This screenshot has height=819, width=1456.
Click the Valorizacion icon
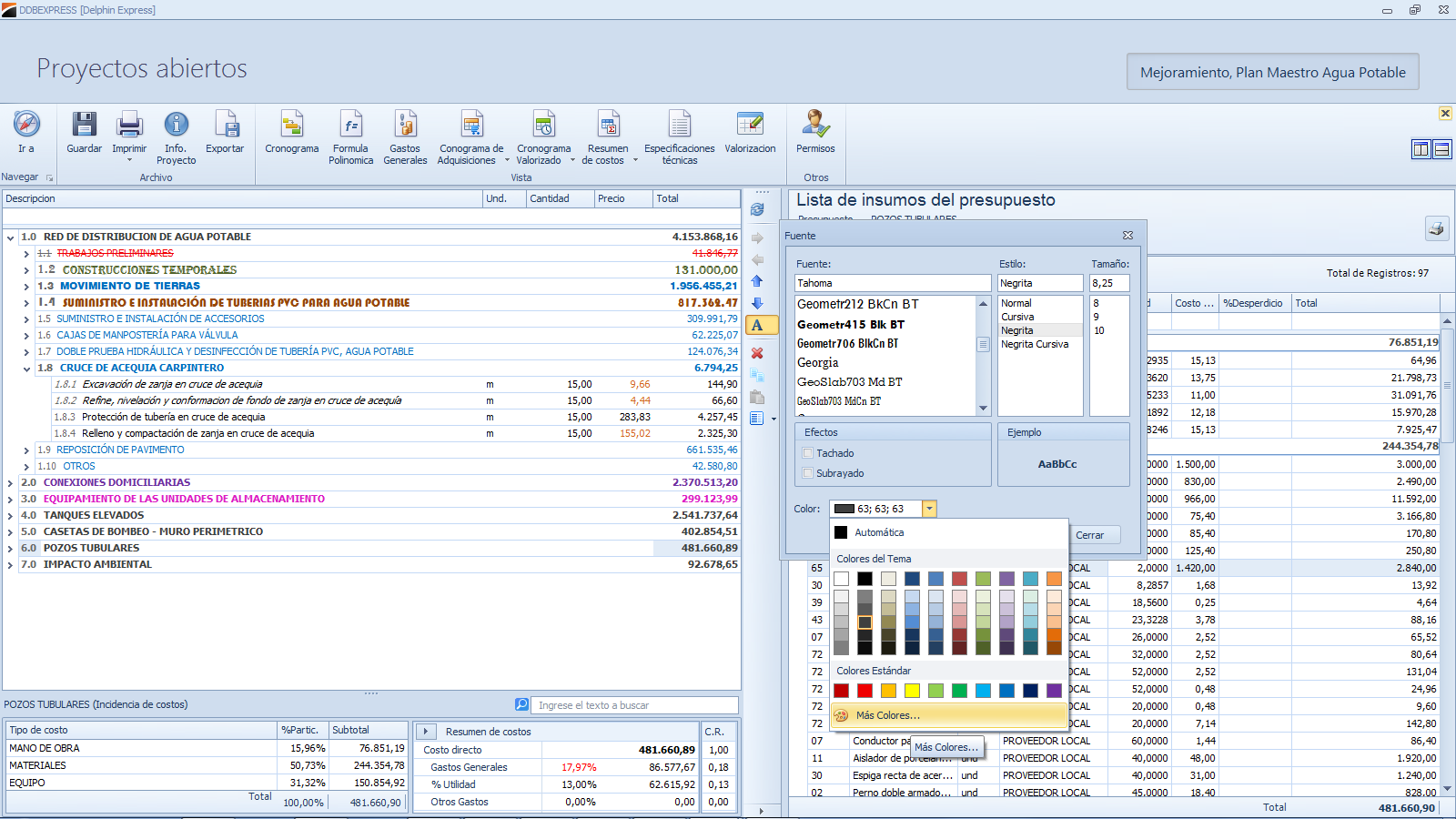point(750,126)
